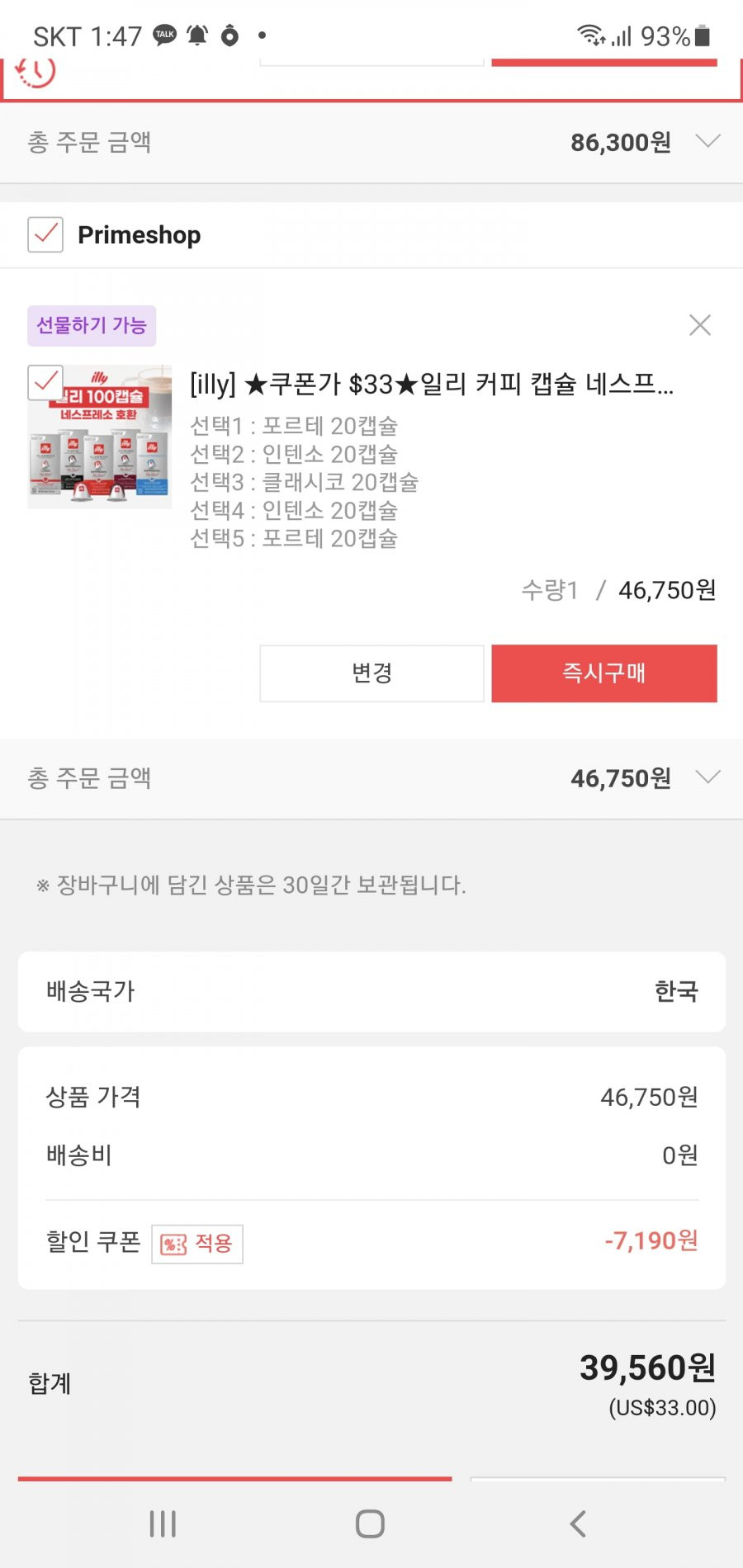The width and height of the screenshot is (743, 1568).
Task: Toggle the Primeshop seller checkbox
Action: click(x=45, y=234)
